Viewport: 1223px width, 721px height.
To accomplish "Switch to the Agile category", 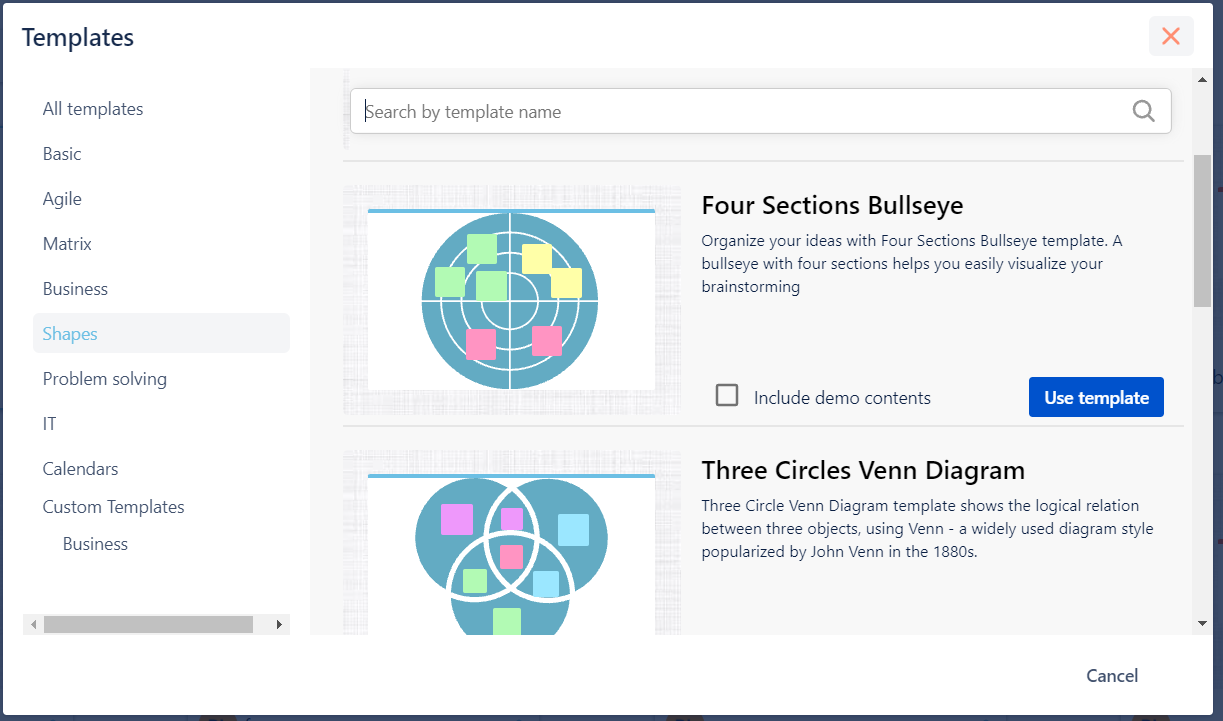I will [x=62, y=199].
